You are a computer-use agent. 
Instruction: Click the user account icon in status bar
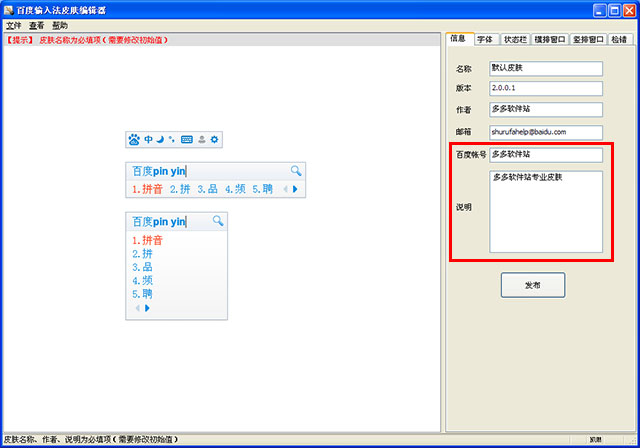202,140
